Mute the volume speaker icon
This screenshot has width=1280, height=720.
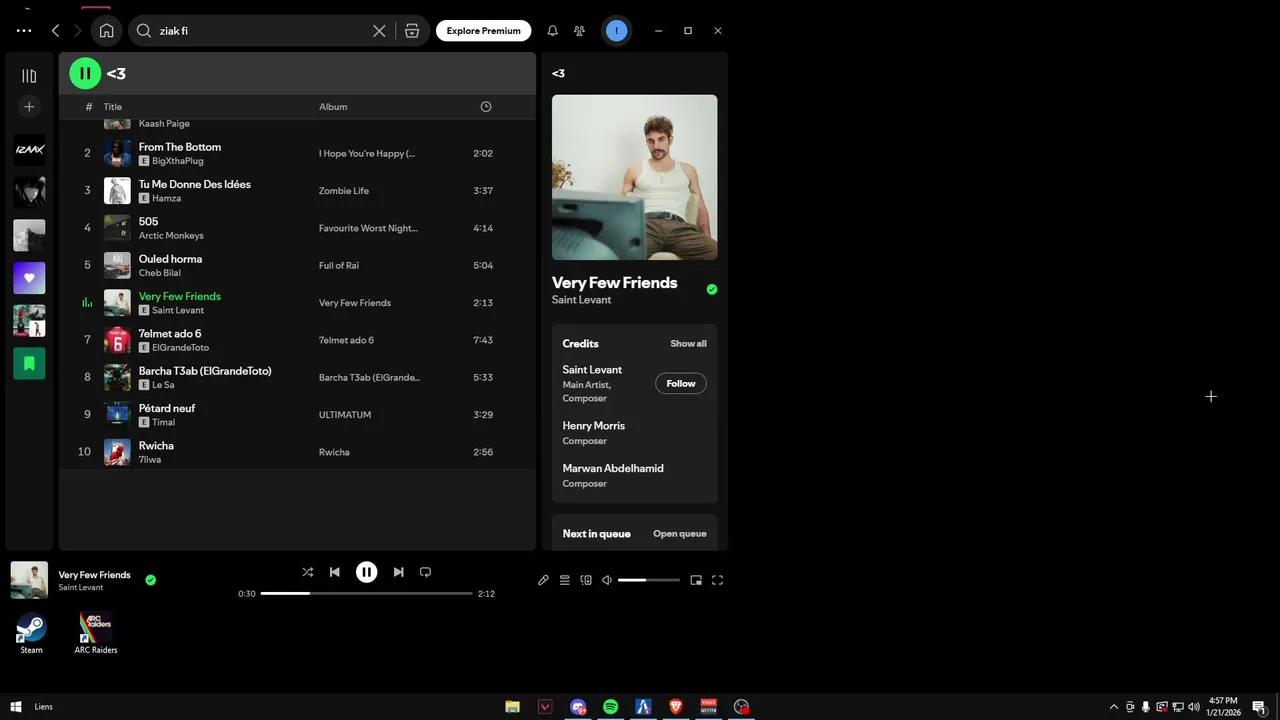click(x=606, y=580)
